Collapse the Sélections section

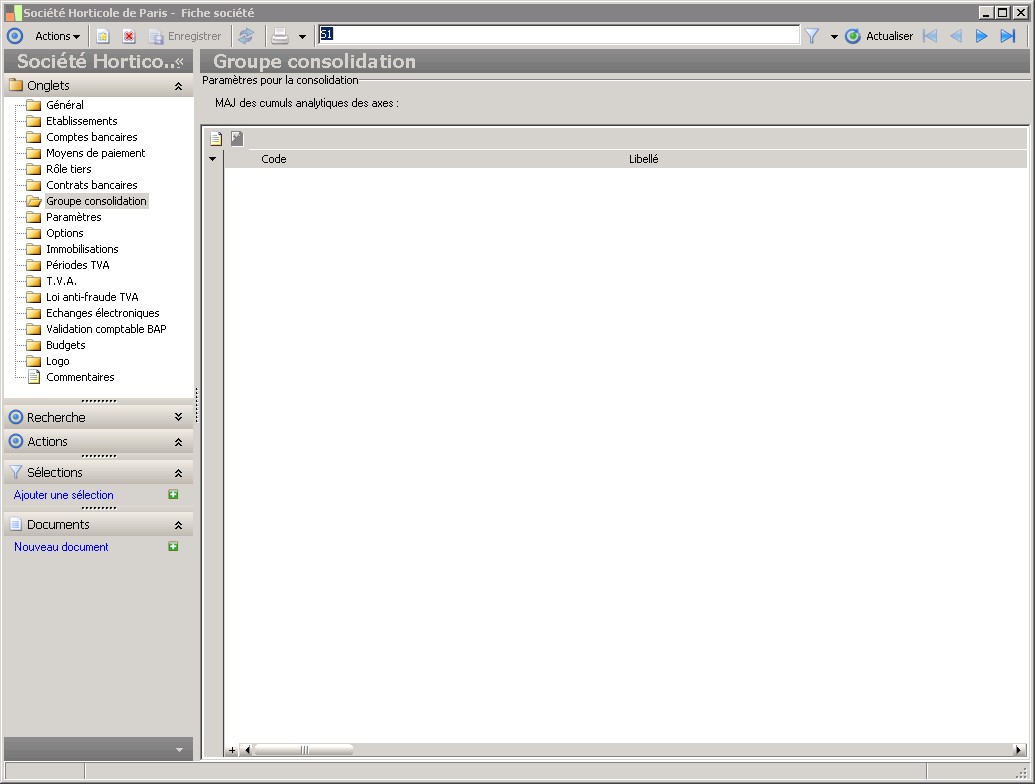pos(178,473)
